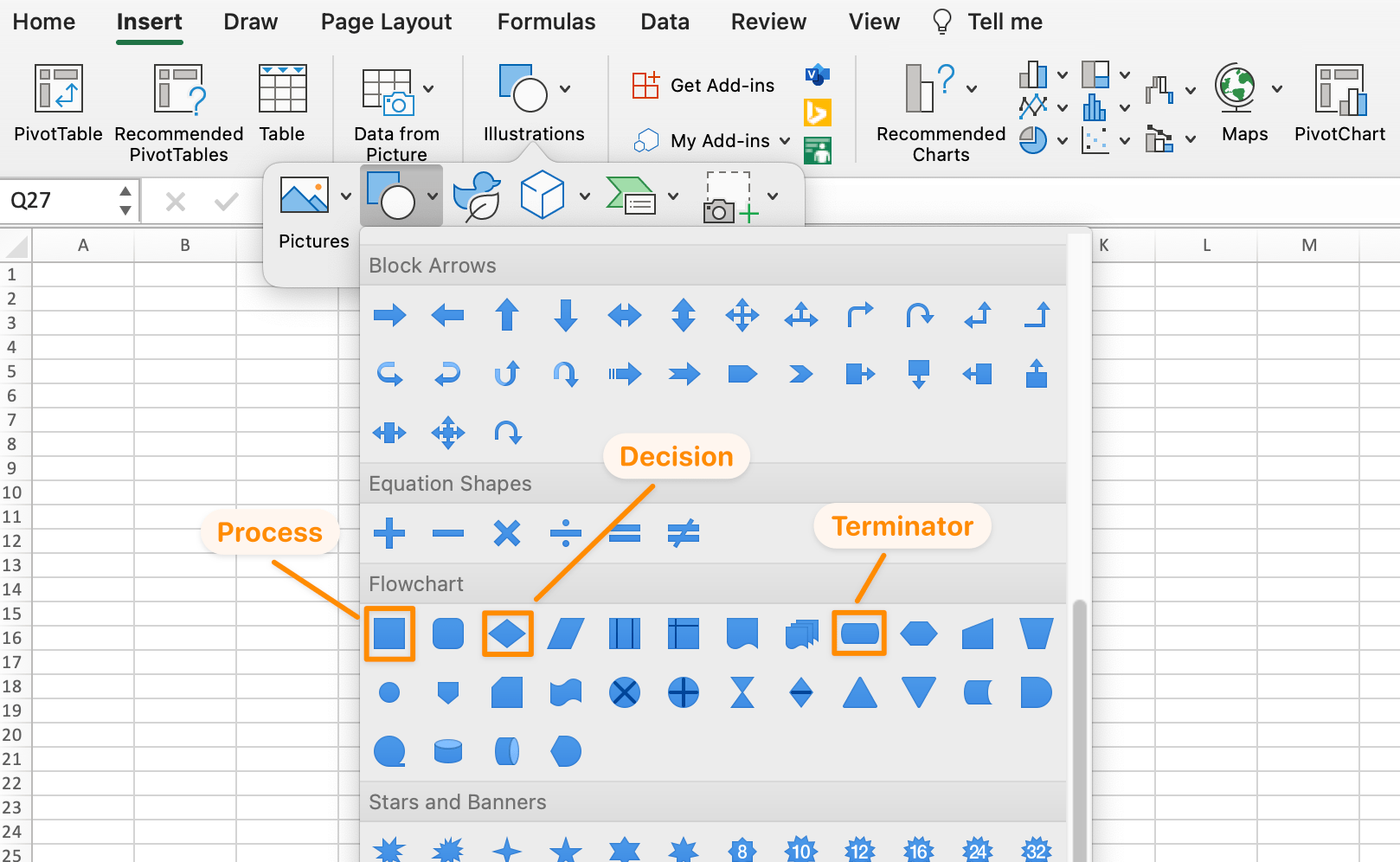Switch to the Page Layout tab
This screenshot has width=1400, height=862.
click(386, 23)
